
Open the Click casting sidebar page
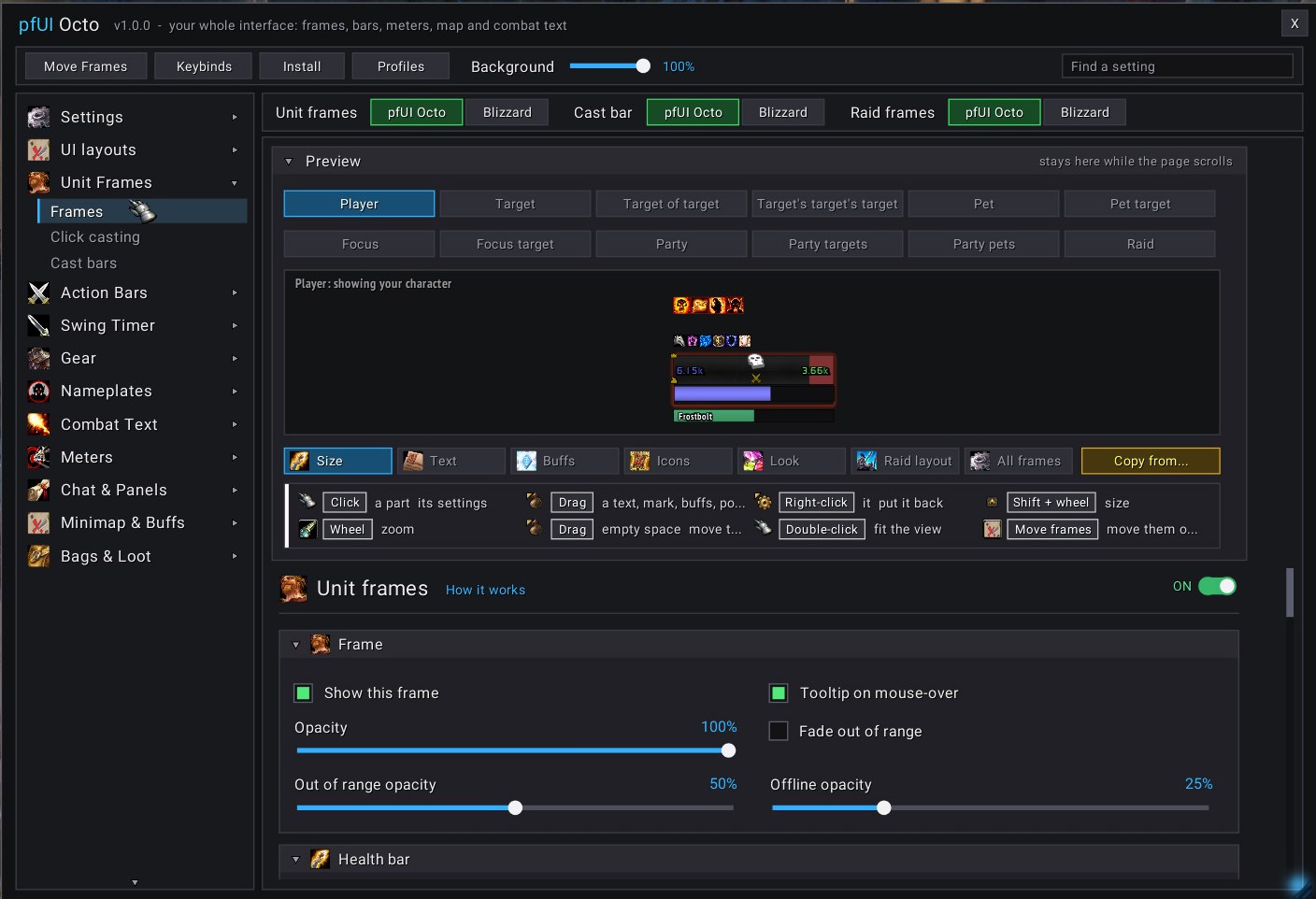point(95,237)
